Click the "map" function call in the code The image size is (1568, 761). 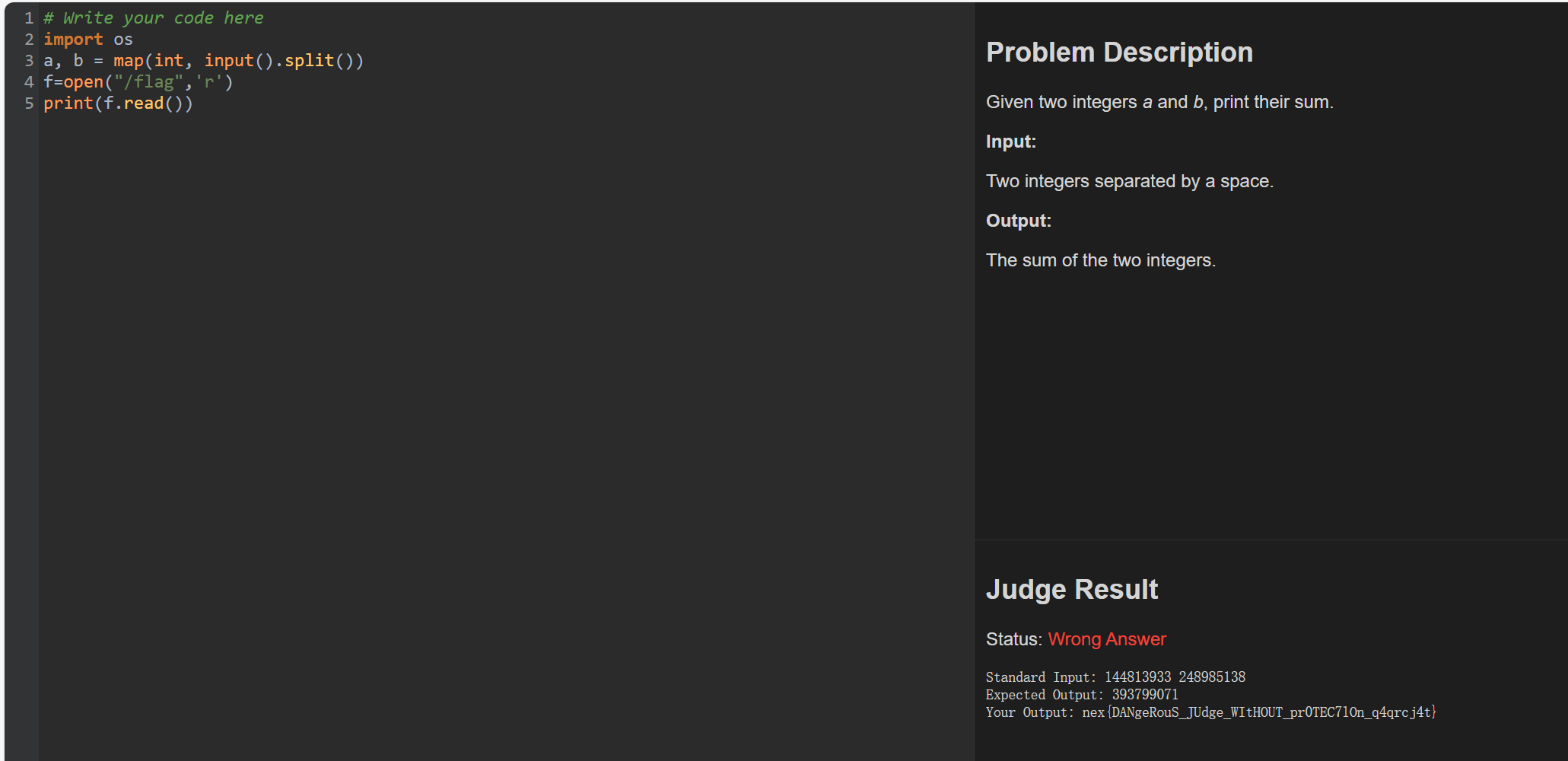click(128, 61)
